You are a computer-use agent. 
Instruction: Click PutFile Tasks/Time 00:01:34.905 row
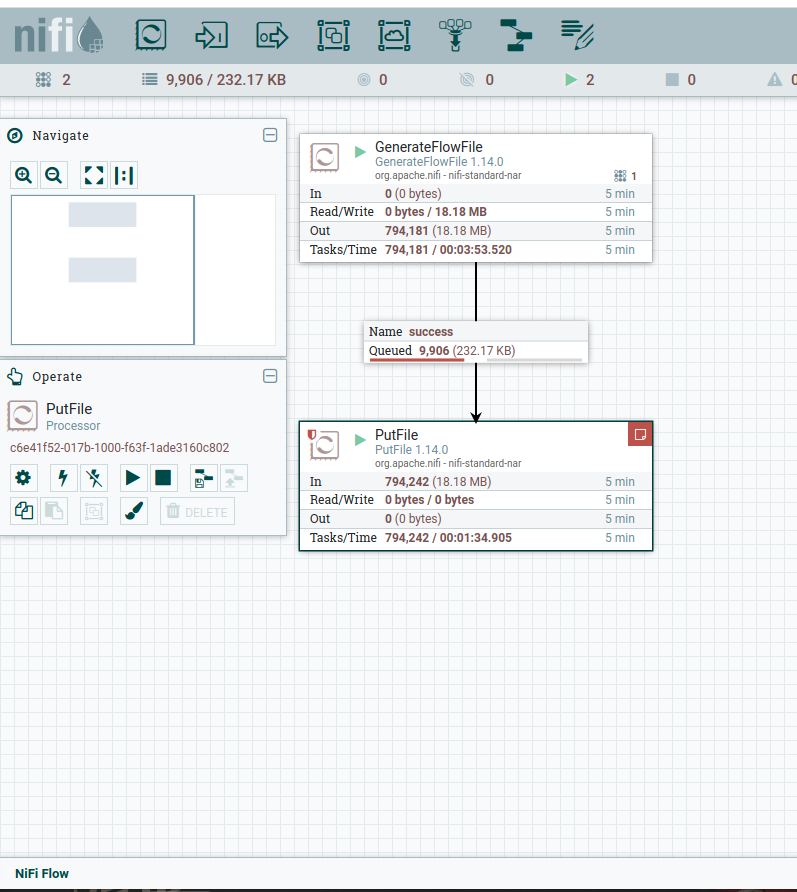coord(476,538)
